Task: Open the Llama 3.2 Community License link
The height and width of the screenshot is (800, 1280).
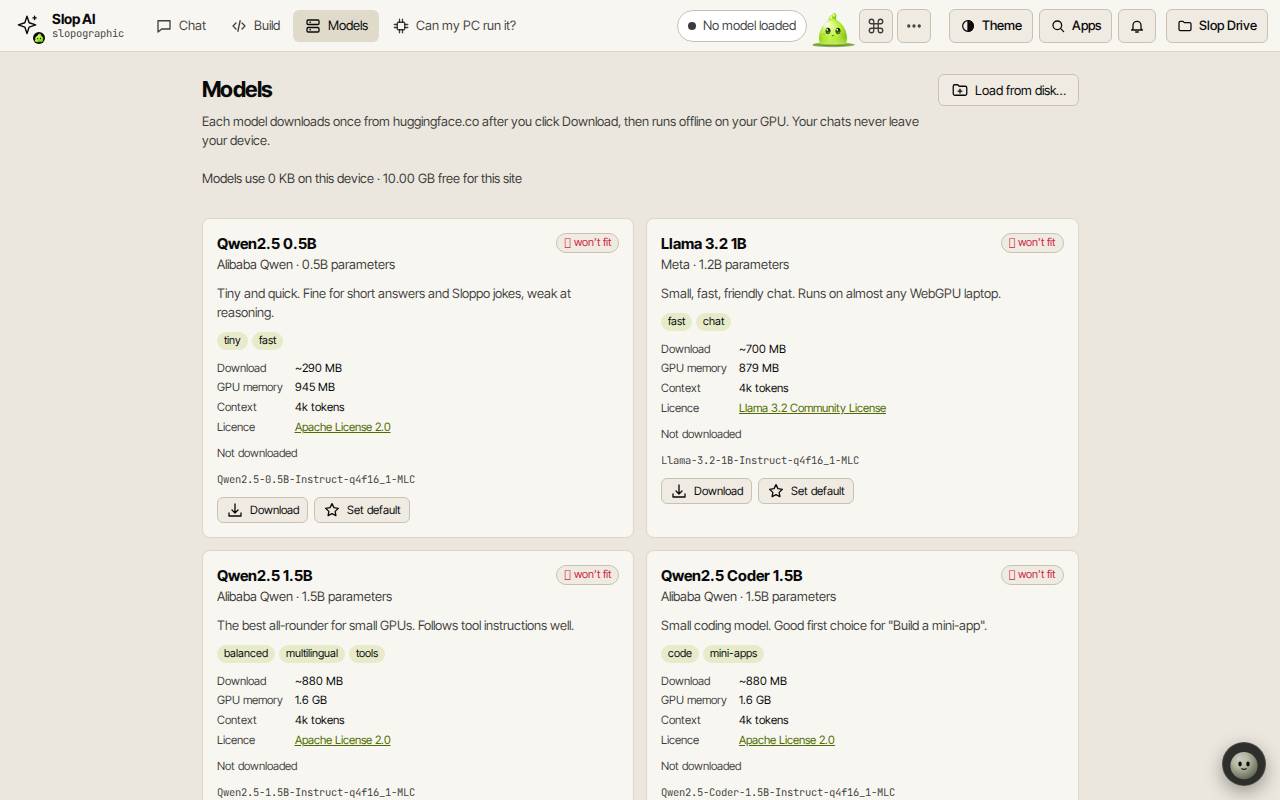Action: pyautogui.click(x=812, y=408)
